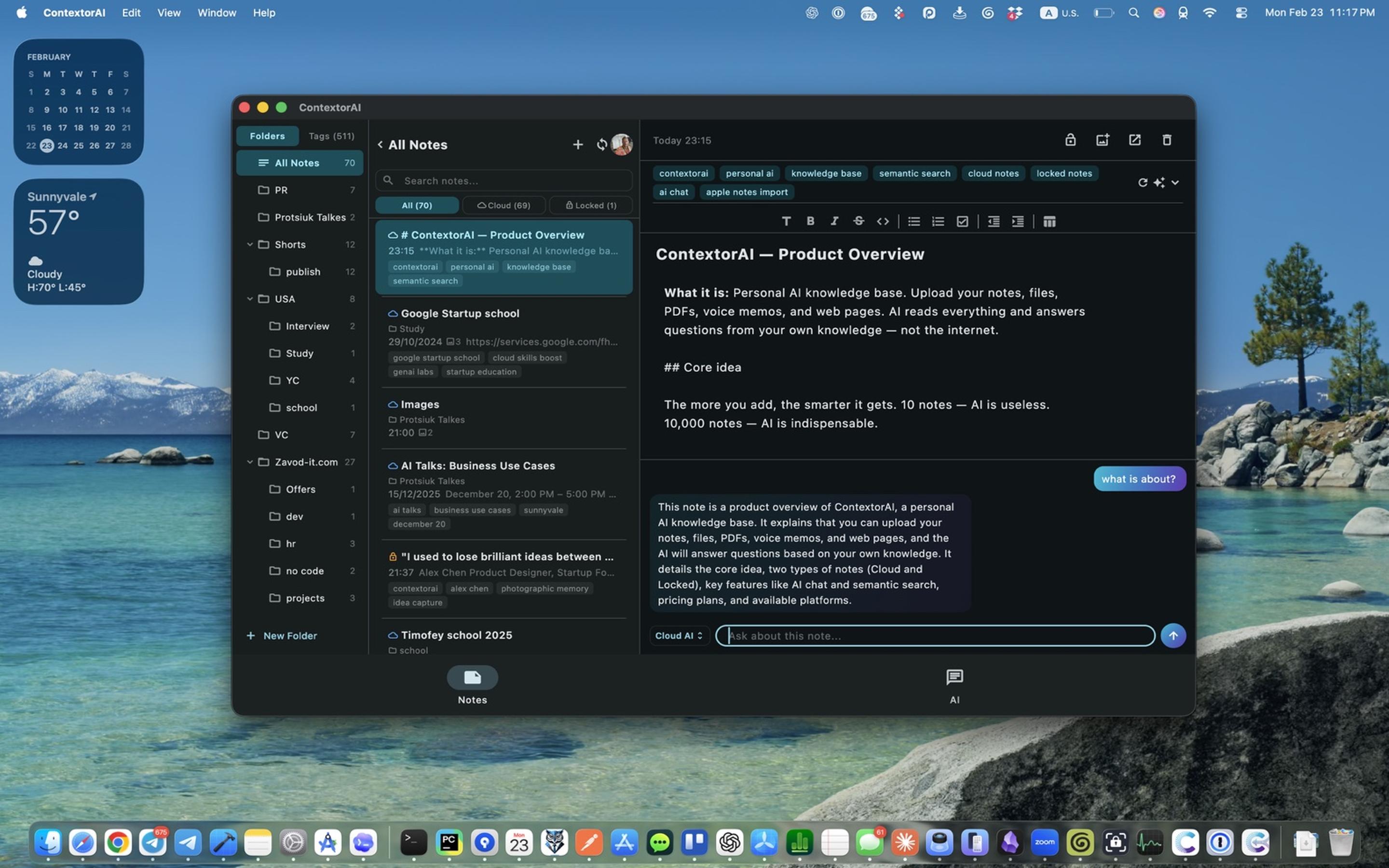This screenshot has height=868, width=1389.
Task: Insert a checklist from toolbar
Action: [963, 222]
